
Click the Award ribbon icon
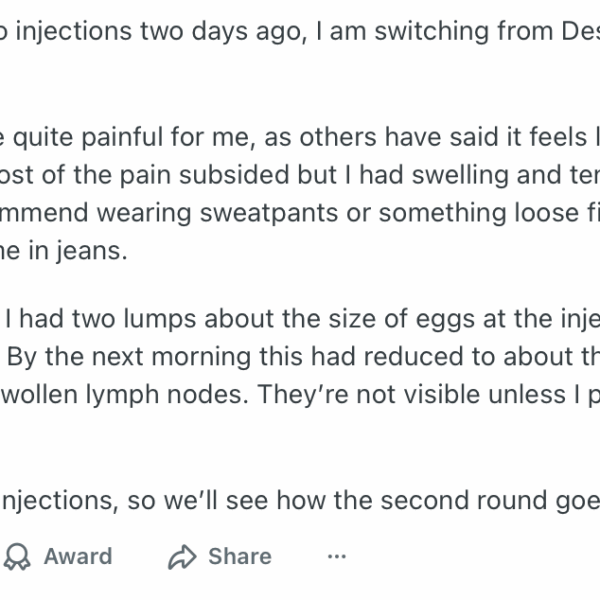[19, 556]
